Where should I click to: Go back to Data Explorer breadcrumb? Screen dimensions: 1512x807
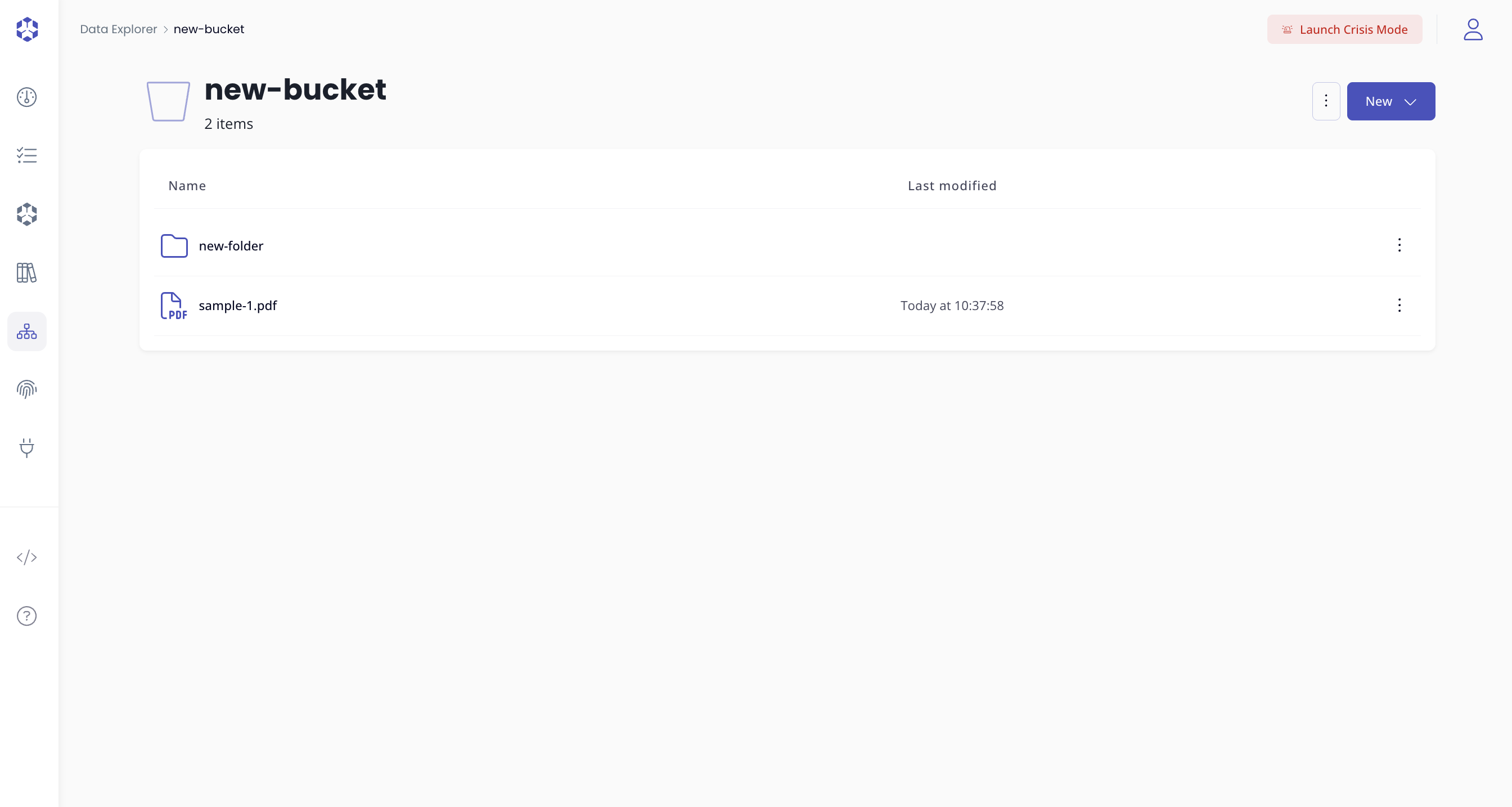119,29
